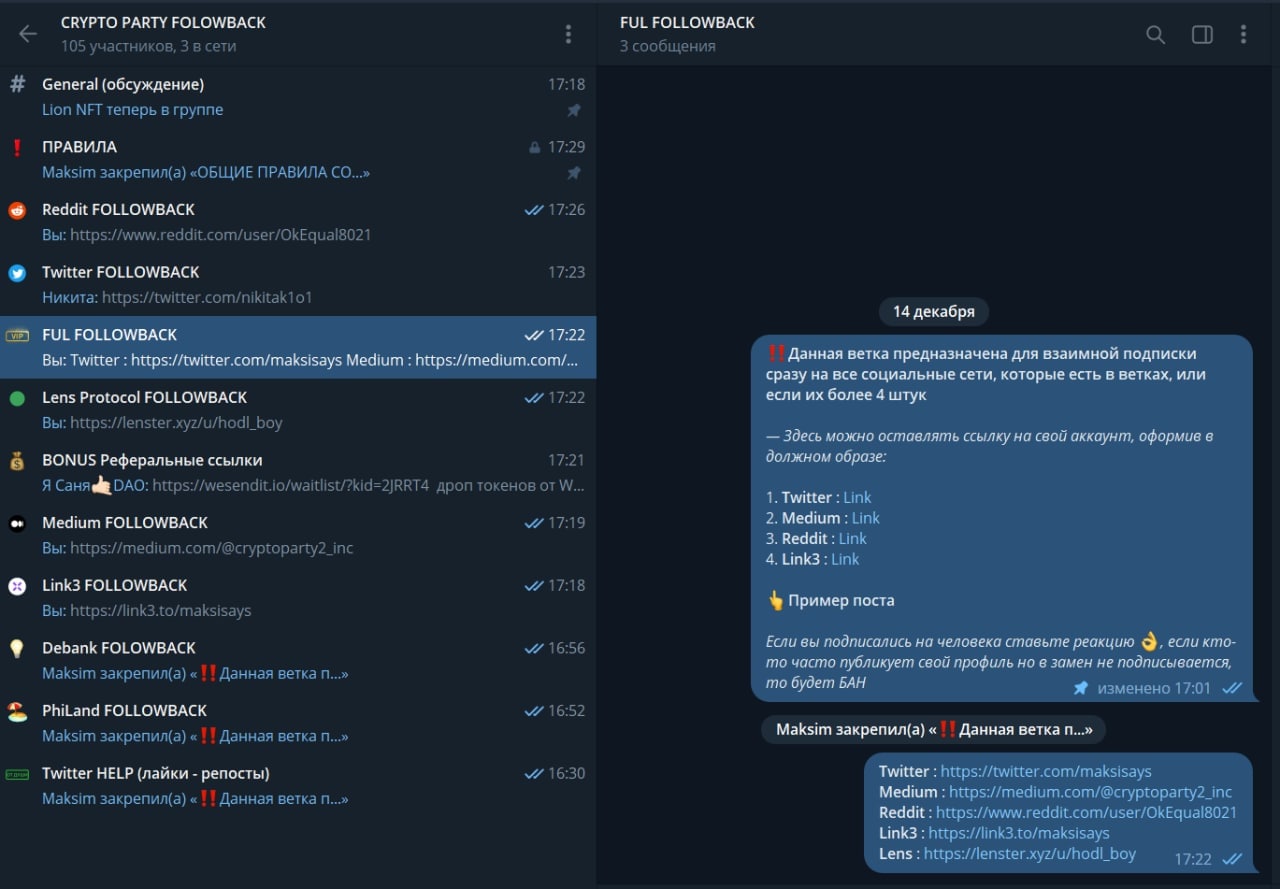Select the Twitter FOLLOWBACK topic
Image resolution: width=1280 pixels, height=889 pixels.
[298, 285]
